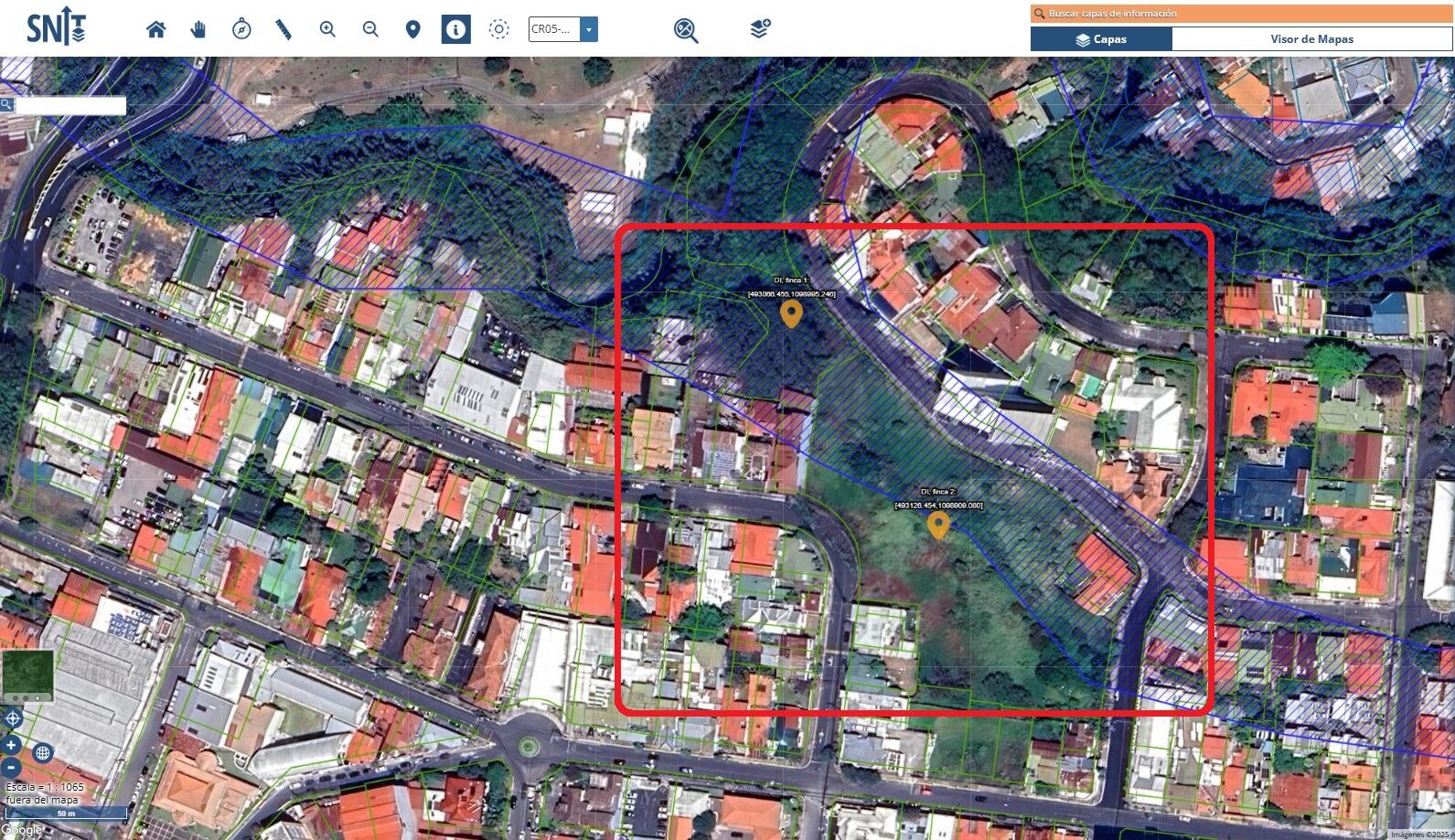Switch to the Capas tab

(x=1101, y=39)
